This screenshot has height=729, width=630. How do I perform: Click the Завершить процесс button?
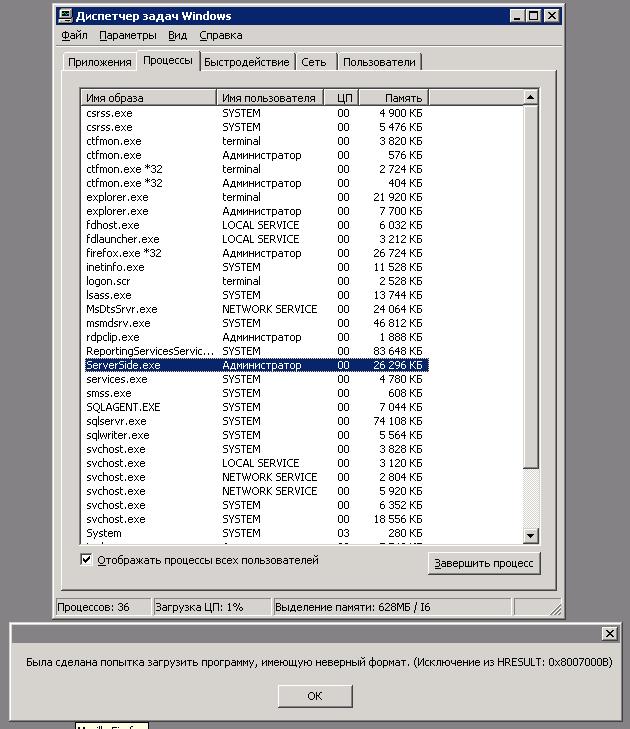click(x=484, y=563)
